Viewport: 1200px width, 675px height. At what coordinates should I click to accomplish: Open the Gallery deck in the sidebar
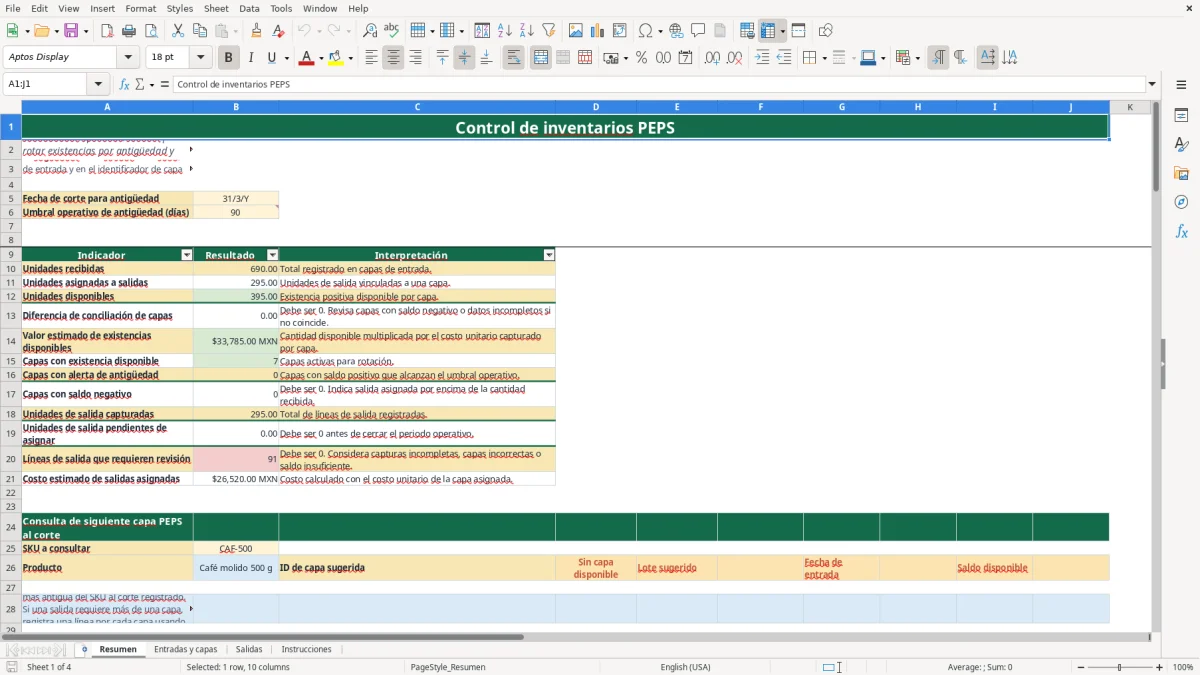tap(1181, 174)
